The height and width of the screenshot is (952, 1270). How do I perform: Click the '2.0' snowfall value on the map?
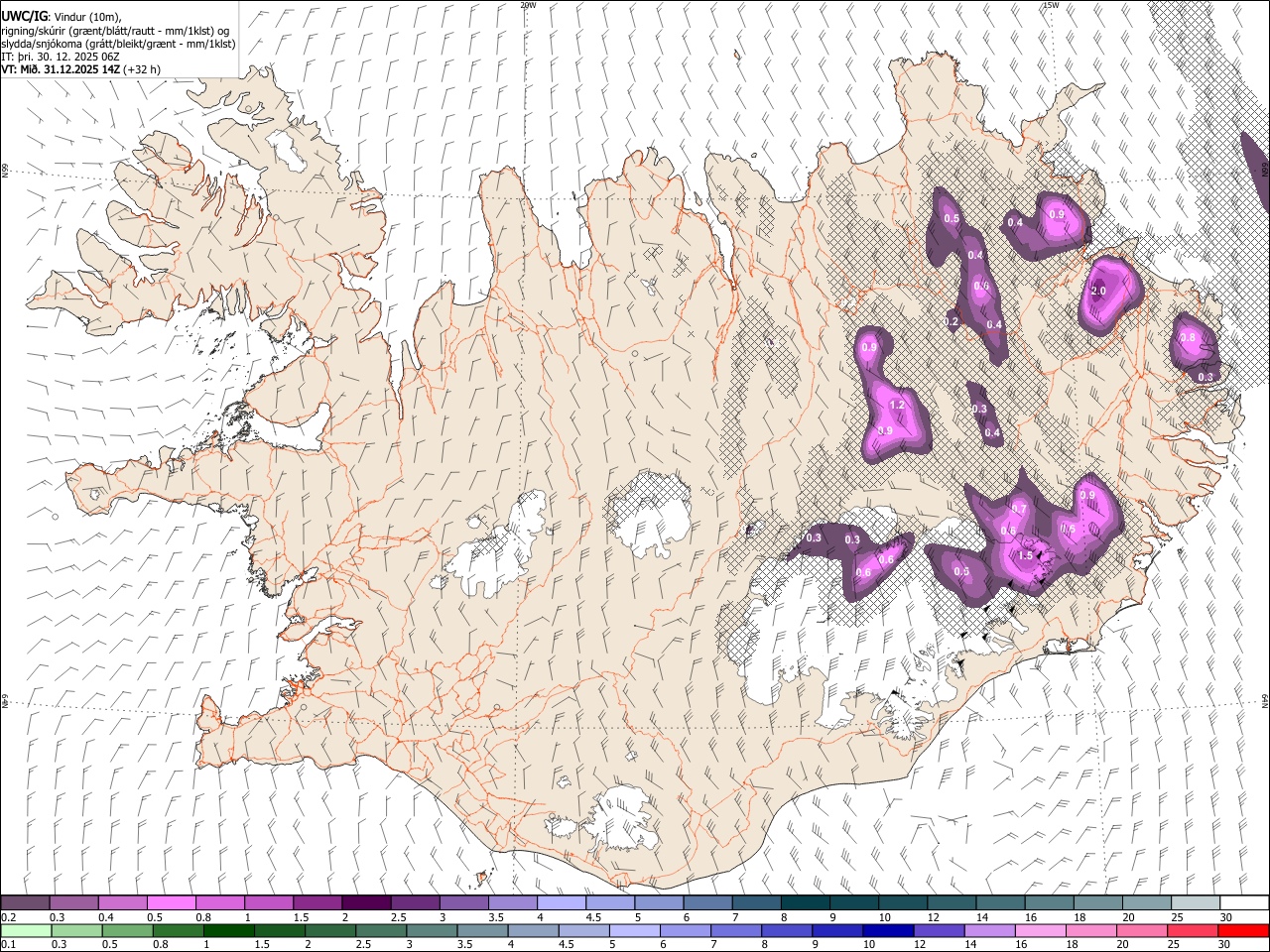[x=1097, y=291]
